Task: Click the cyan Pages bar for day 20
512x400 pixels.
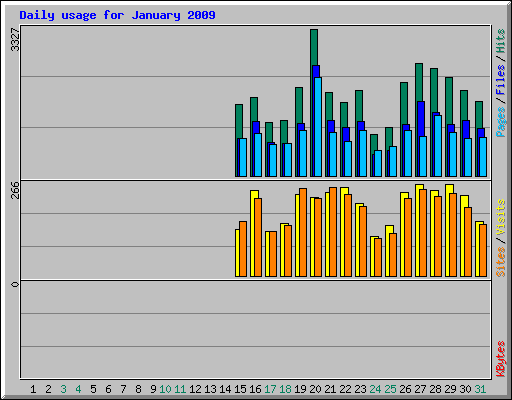Action: (318, 127)
